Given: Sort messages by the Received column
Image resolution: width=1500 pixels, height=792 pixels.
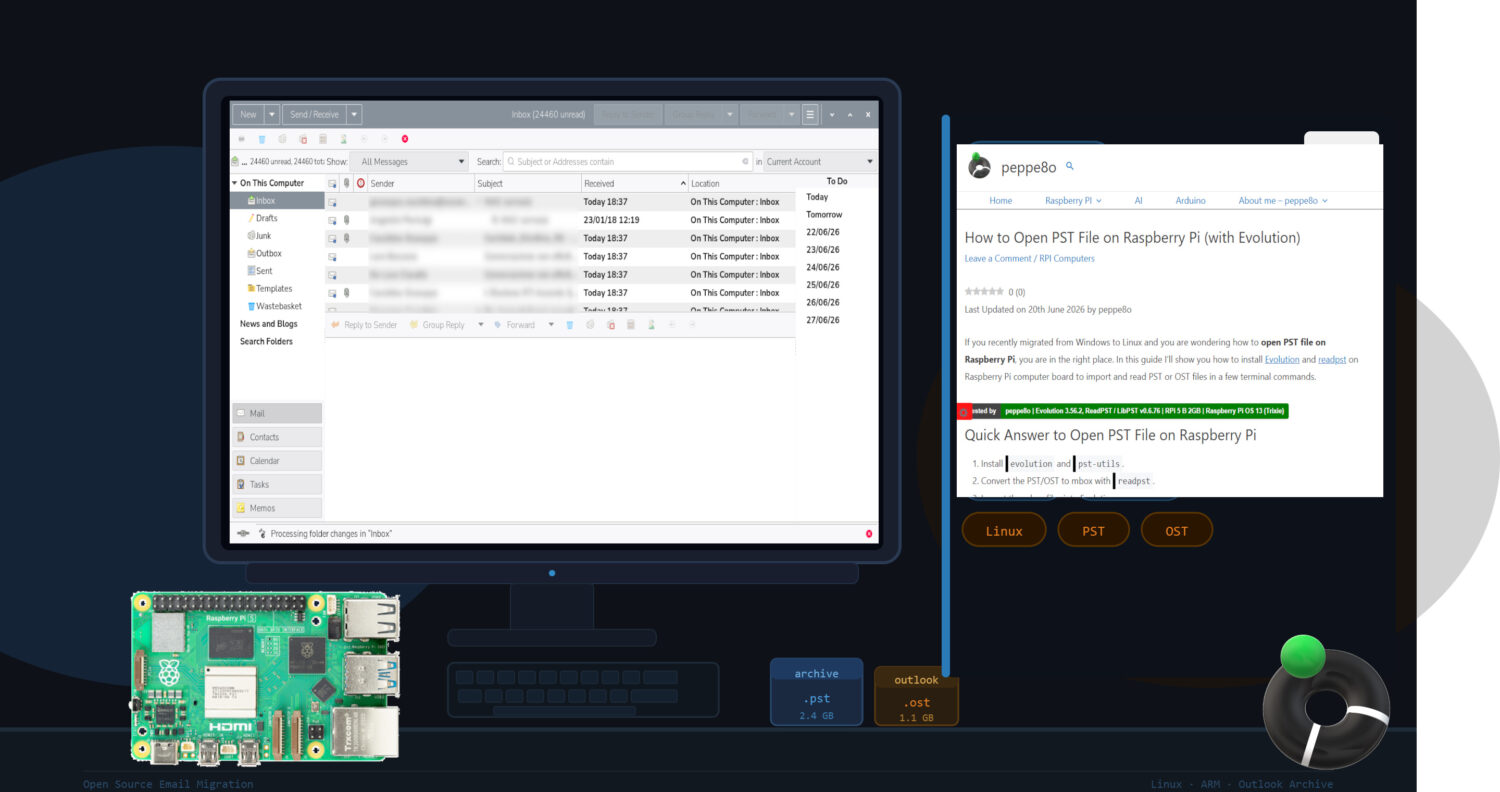Looking at the screenshot, I should coord(634,184).
